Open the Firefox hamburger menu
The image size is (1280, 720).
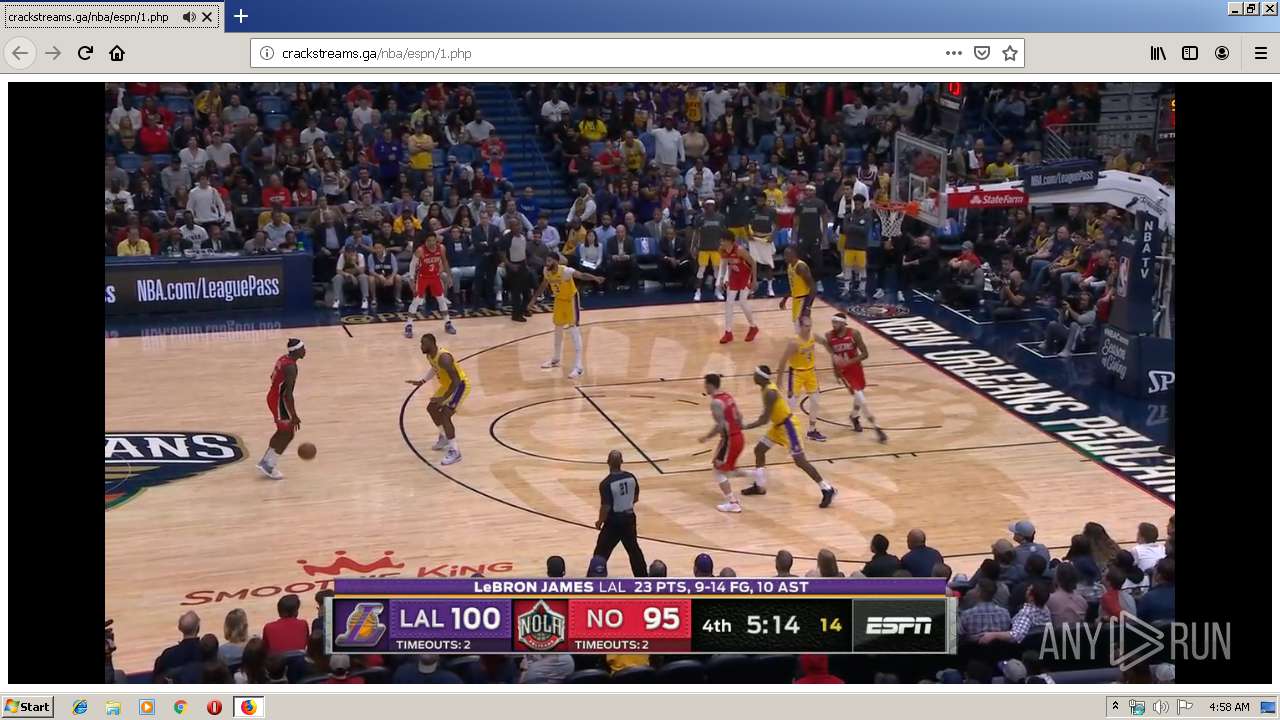[x=1260, y=53]
